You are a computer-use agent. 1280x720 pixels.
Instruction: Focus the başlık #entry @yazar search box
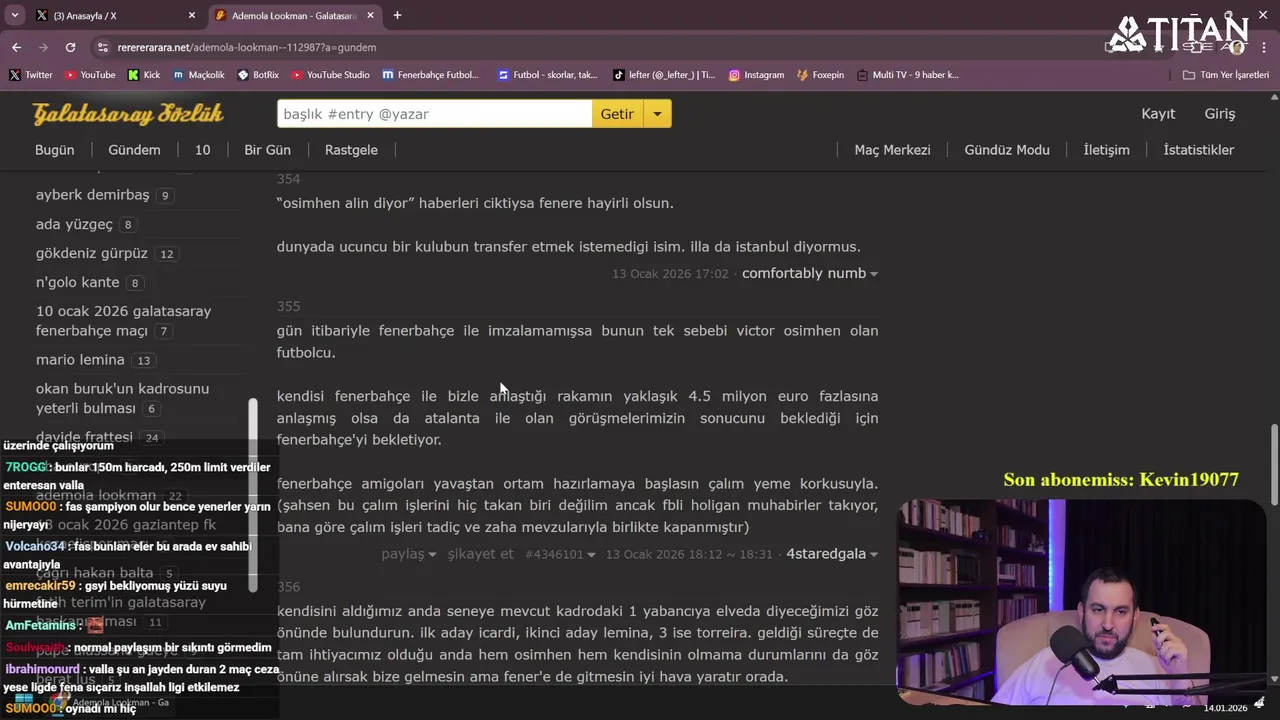[434, 114]
